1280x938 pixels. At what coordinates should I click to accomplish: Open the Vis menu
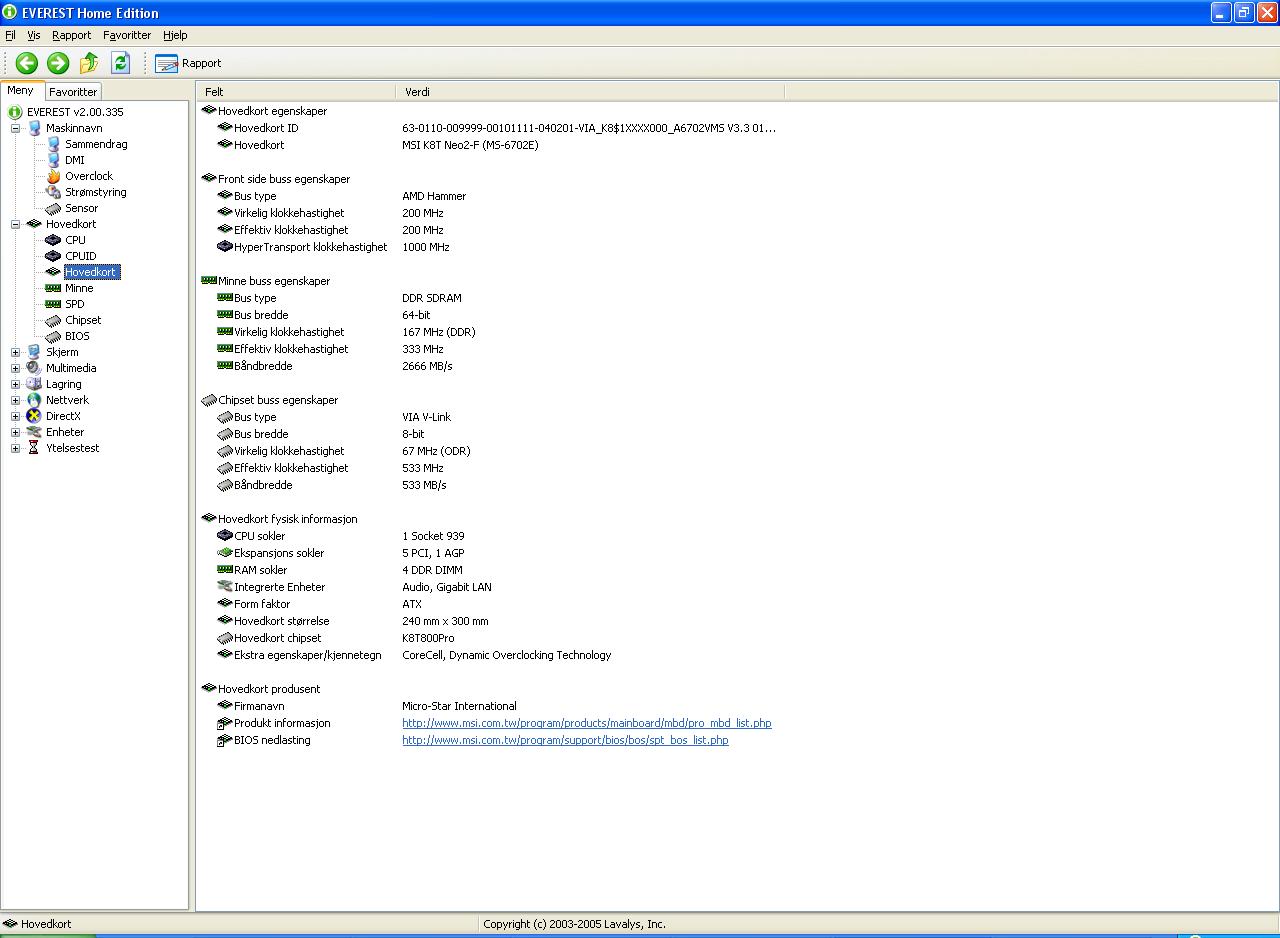tap(34, 35)
